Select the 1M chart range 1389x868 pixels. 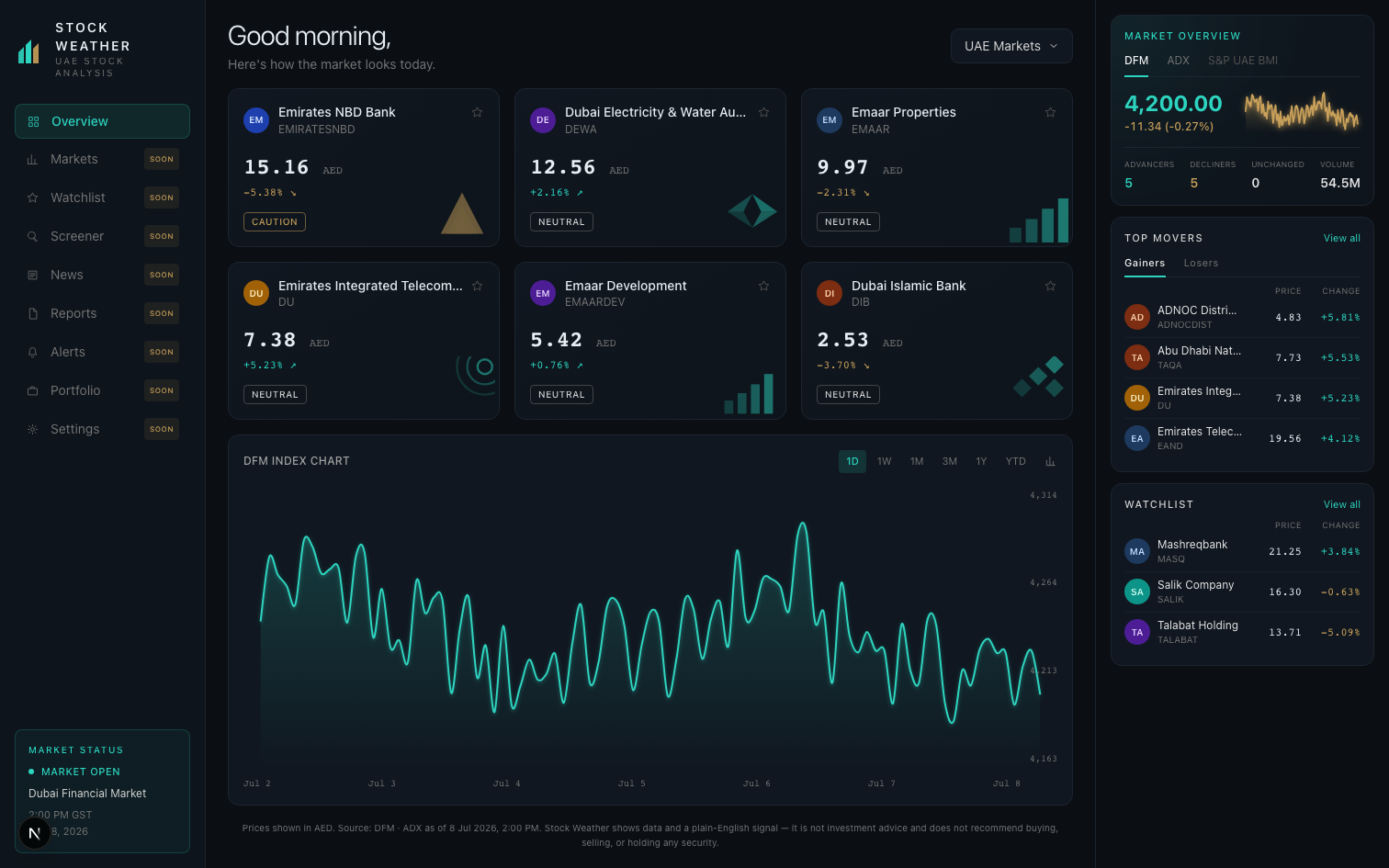point(917,461)
